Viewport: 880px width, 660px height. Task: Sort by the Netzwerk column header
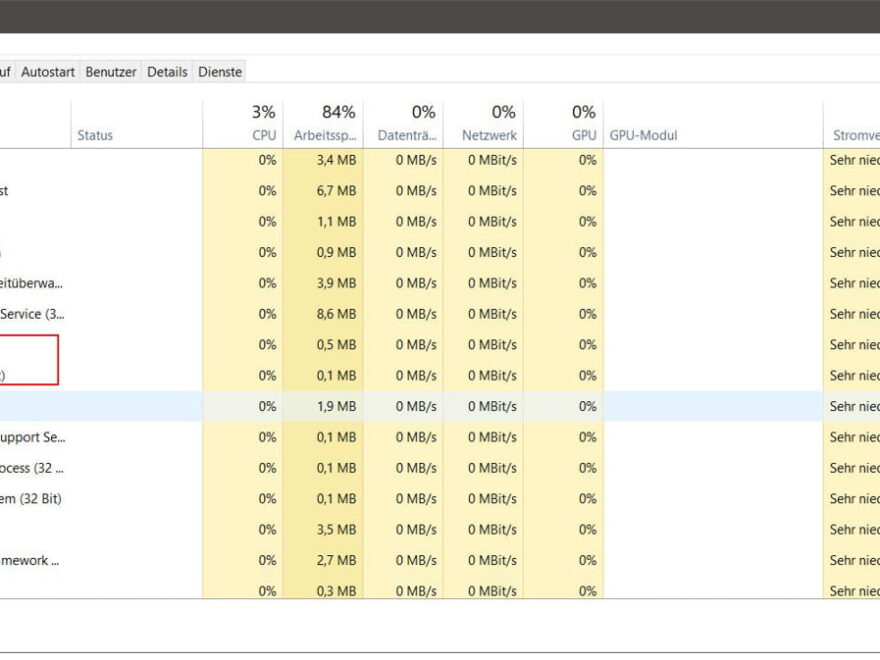[483, 125]
